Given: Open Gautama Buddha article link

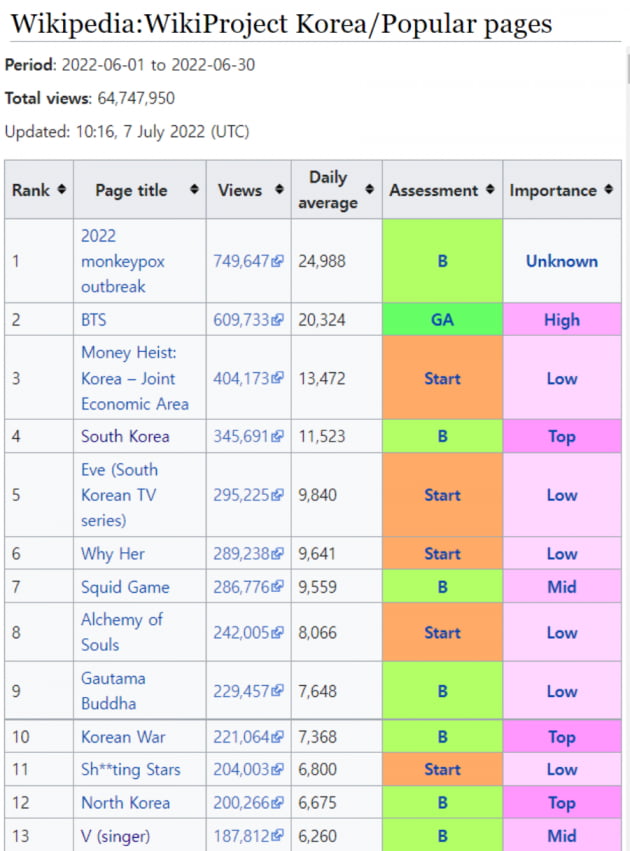Looking at the screenshot, I should pyautogui.click(x=113, y=691).
